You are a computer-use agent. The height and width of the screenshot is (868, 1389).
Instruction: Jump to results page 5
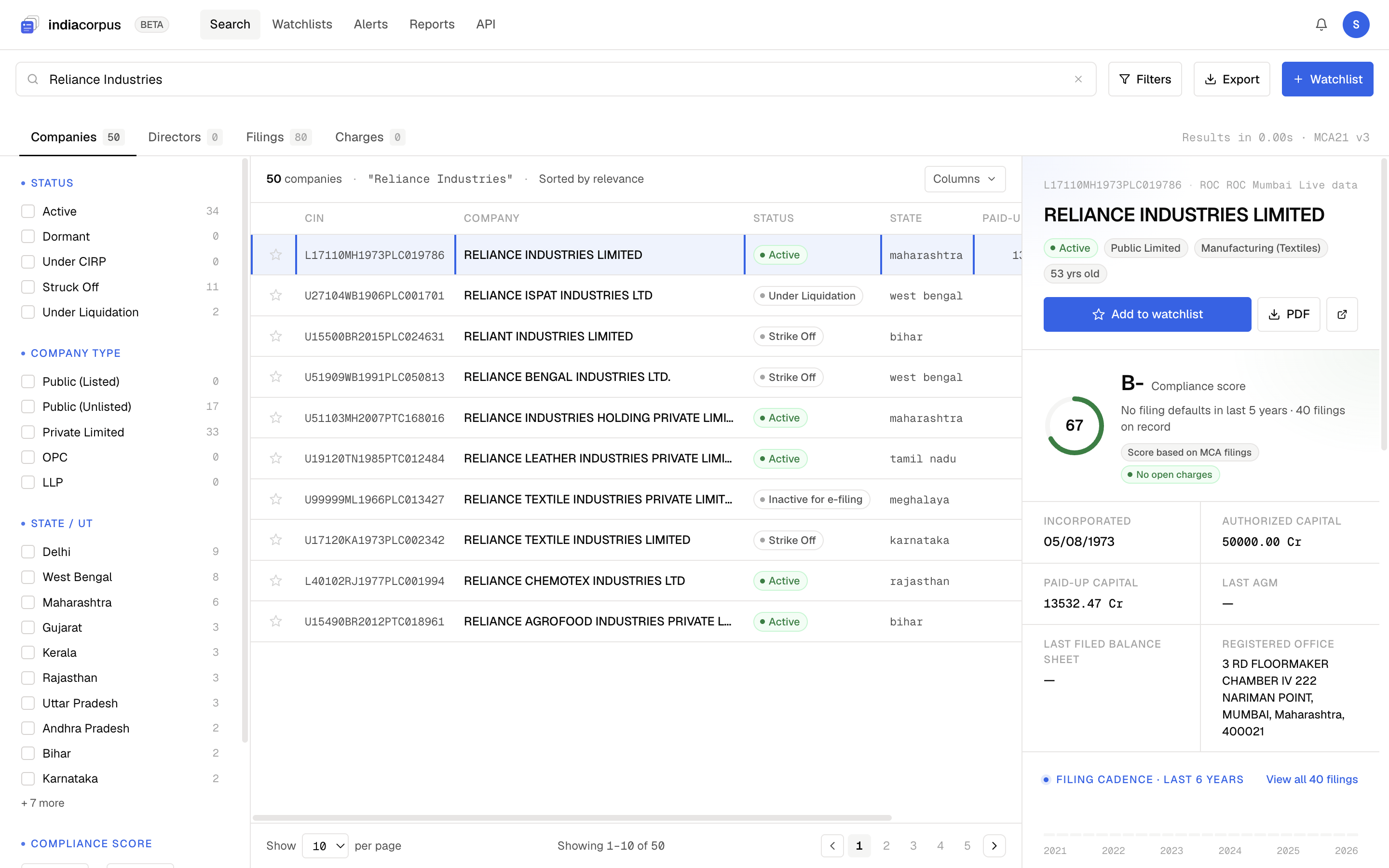(967, 846)
